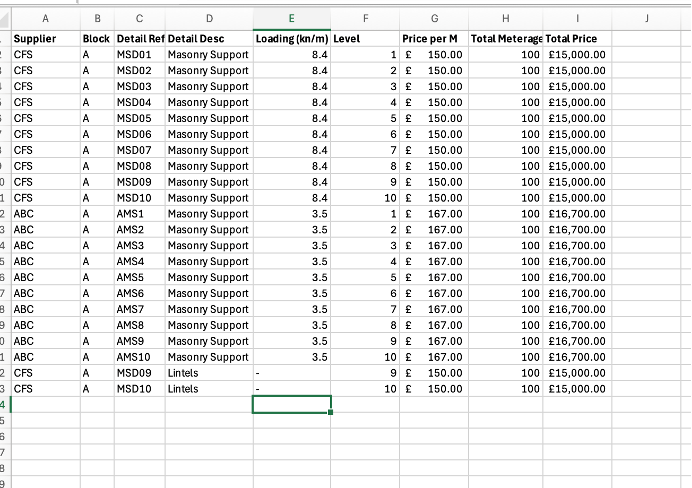The image size is (692, 488).
Task: Click level value 10 in AMS10 row
Action: pyautogui.click(x=365, y=357)
